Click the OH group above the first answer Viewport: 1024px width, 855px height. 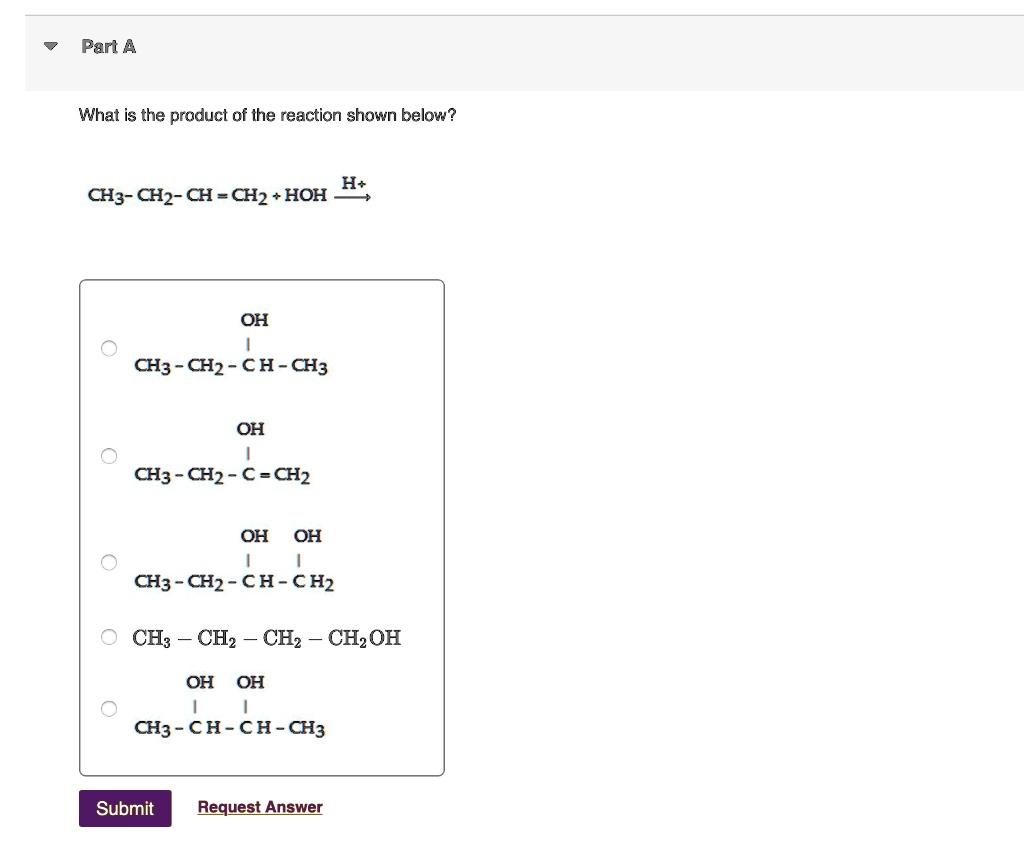coord(254,319)
